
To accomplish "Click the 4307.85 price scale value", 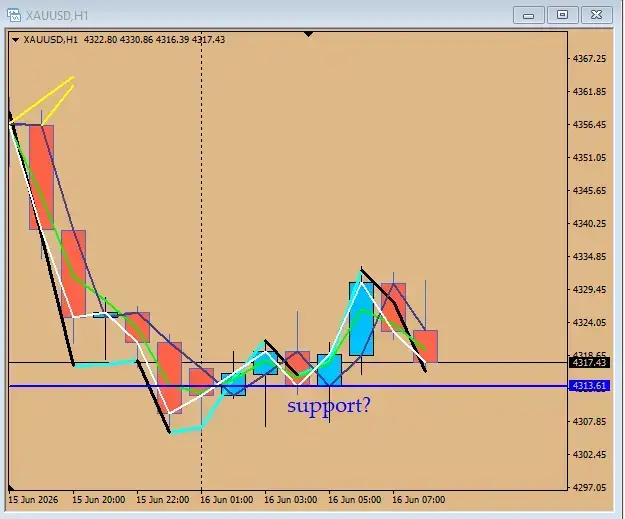I will point(589,422).
